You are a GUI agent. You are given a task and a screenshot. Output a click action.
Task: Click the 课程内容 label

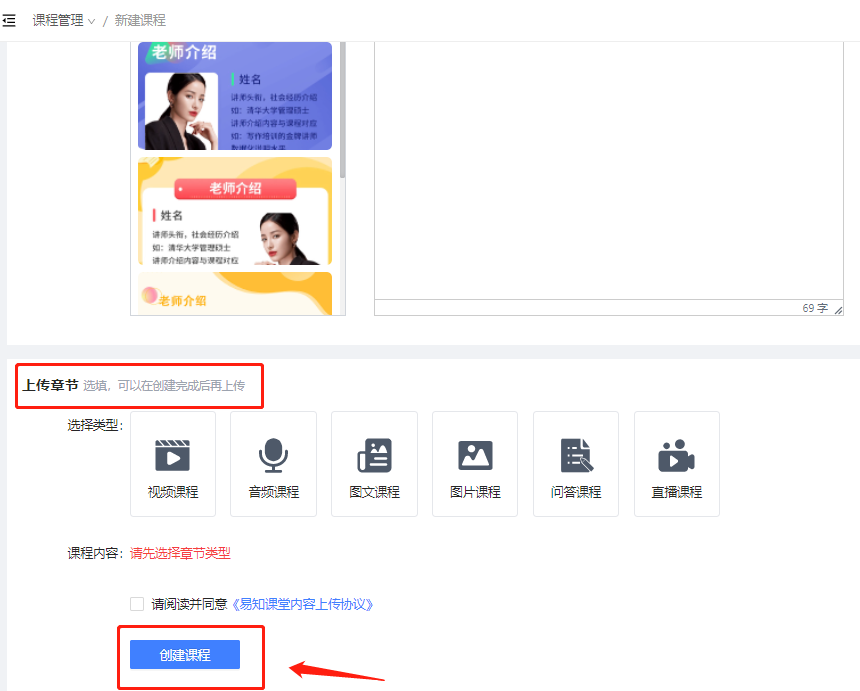click(95, 553)
